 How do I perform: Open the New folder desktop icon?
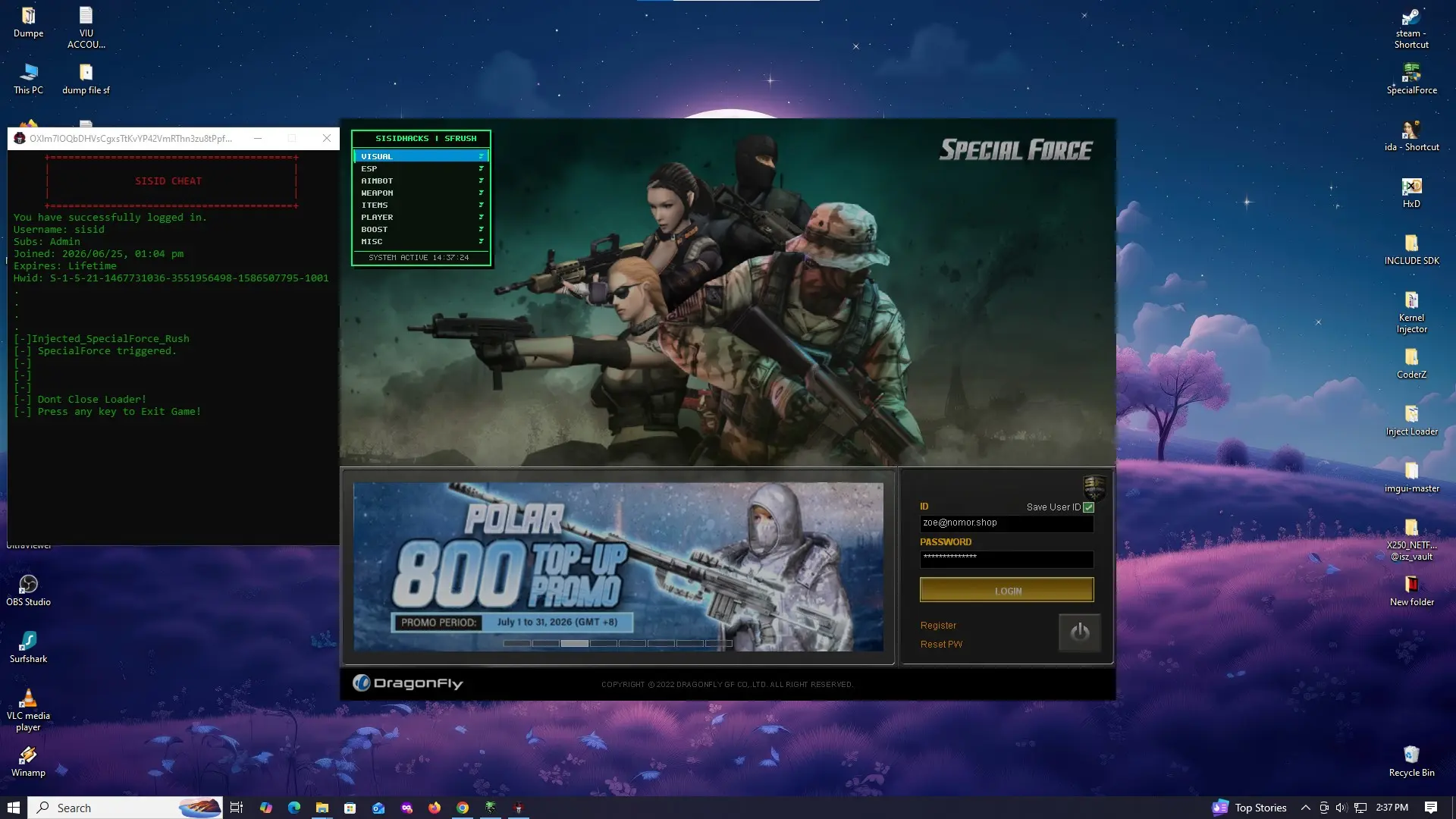click(x=1411, y=591)
